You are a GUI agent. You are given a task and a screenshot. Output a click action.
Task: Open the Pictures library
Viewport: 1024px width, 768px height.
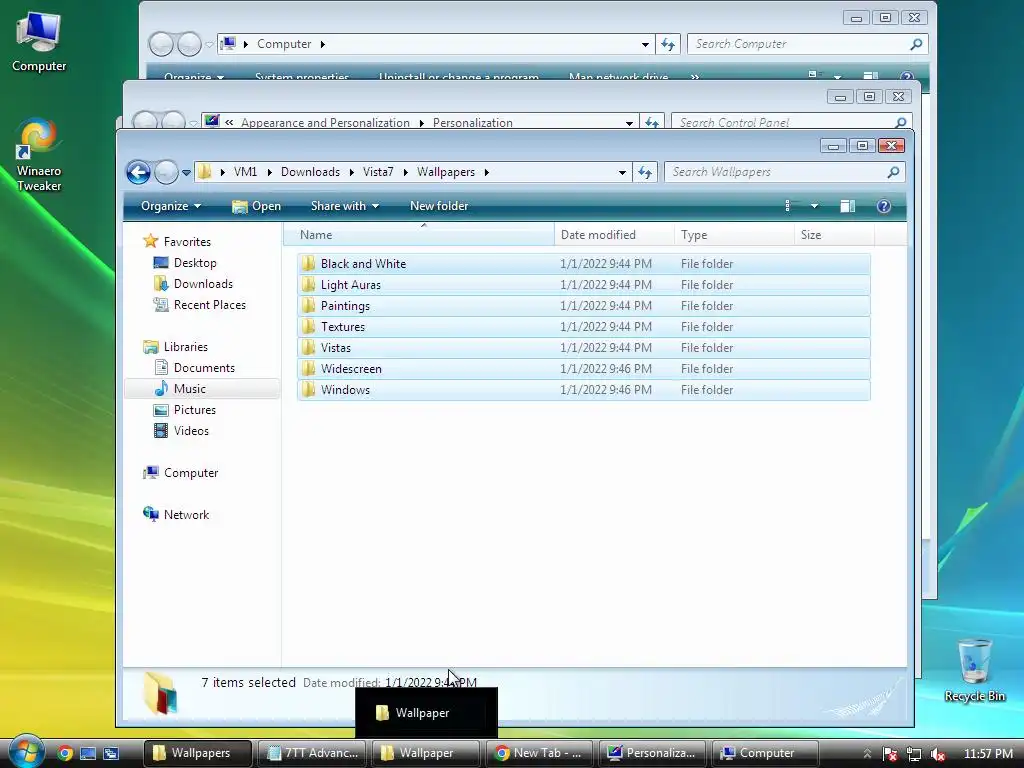click(184, 409)
